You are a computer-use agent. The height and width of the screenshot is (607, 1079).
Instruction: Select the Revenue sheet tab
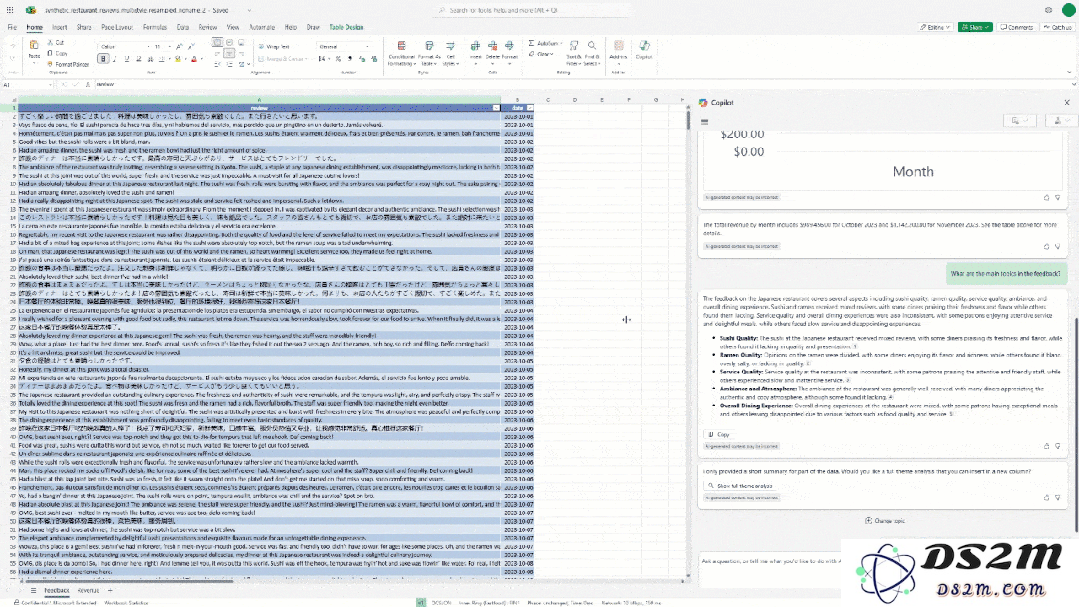tap(88, 590)
